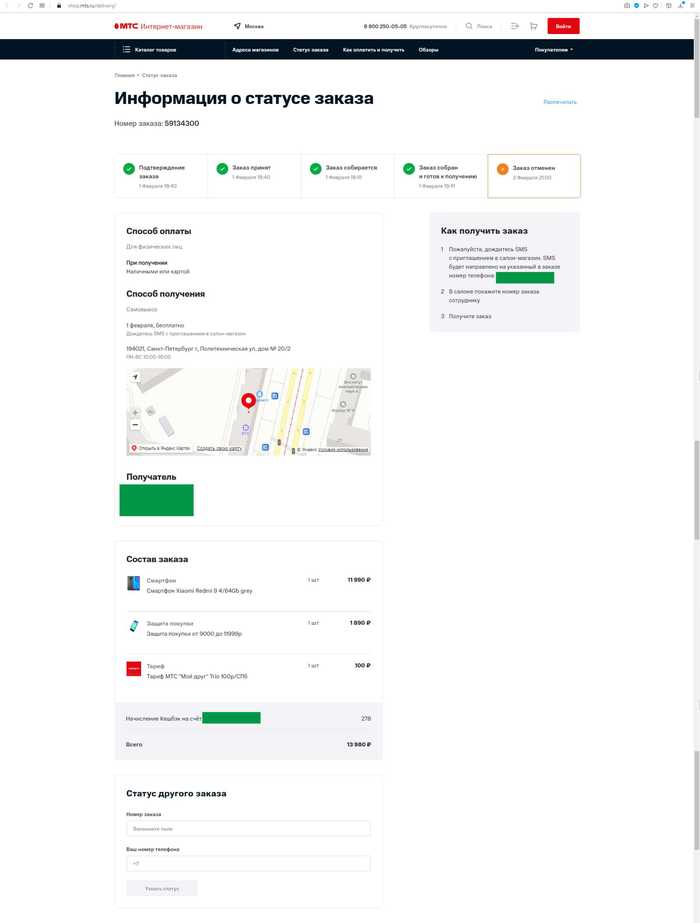The width and height of the screenshot is (700, 923).
Task: Click the green check icon on Подтверждение заказа
Action: [x=127, y=166]
